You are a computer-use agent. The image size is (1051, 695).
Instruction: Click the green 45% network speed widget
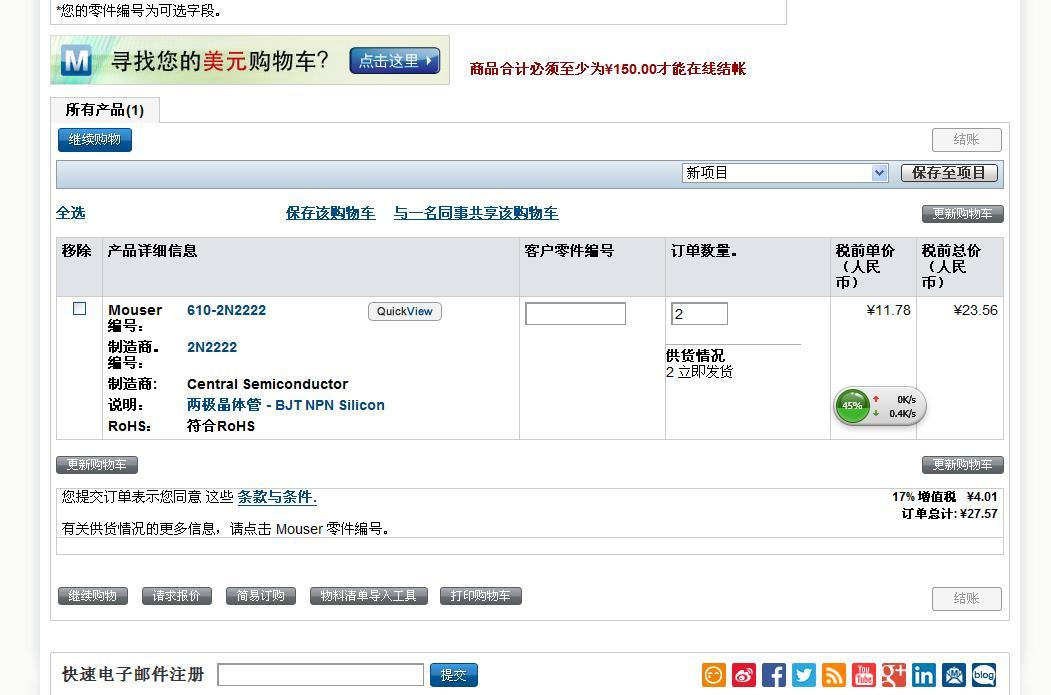pos(880,406)
